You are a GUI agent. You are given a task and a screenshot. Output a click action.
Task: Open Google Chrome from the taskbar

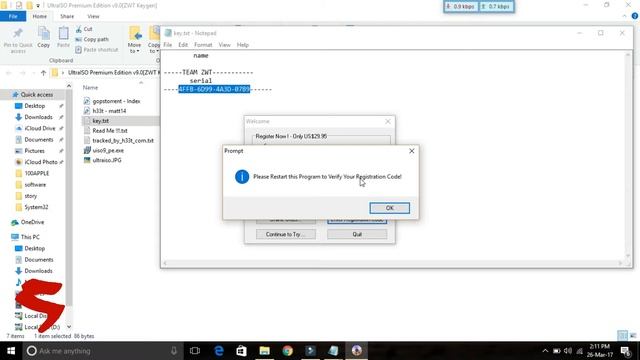point(287,351)
